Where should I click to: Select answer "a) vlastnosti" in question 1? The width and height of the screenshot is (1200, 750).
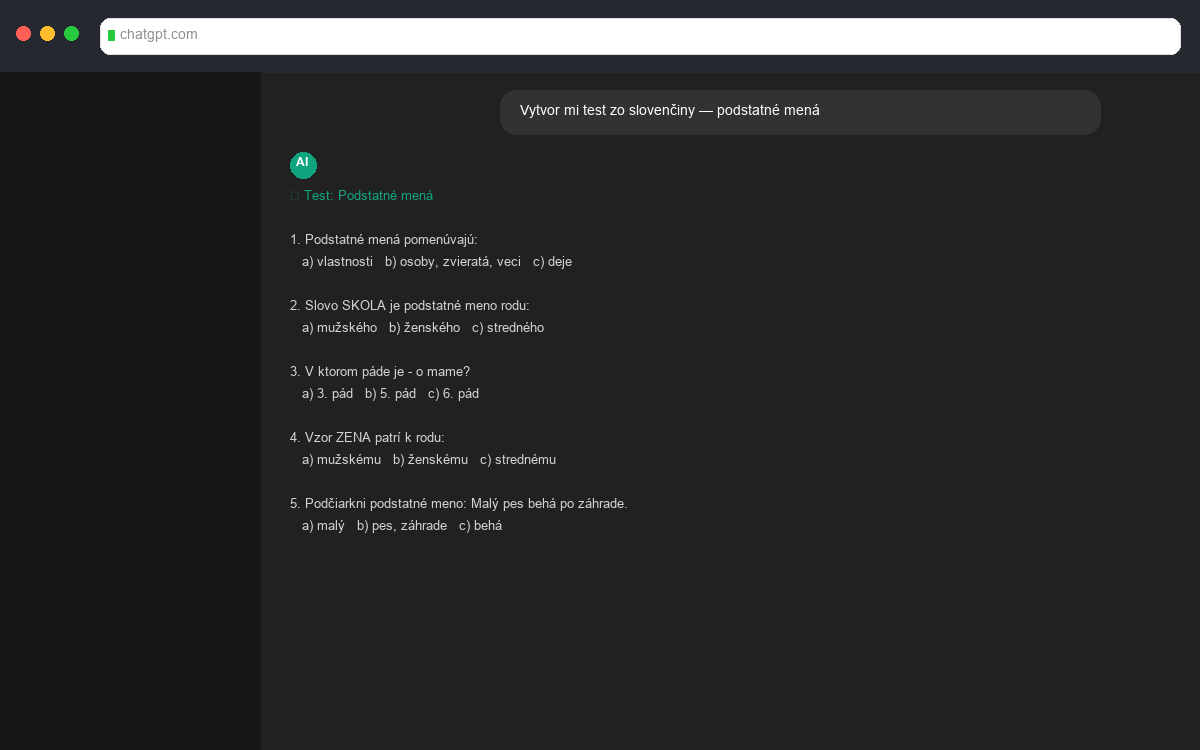(x=337, y=262)
